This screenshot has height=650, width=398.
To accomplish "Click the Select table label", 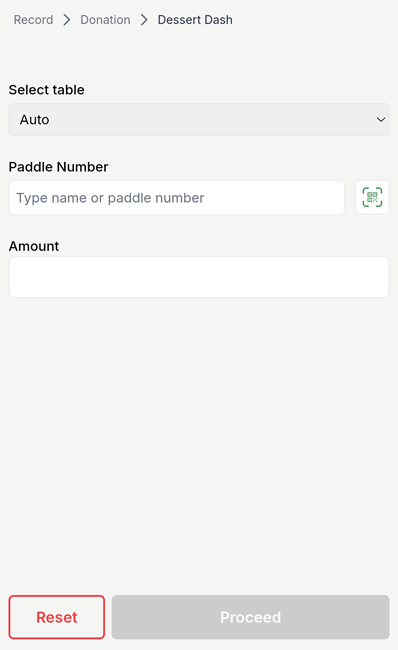I will tap(46, 90).
